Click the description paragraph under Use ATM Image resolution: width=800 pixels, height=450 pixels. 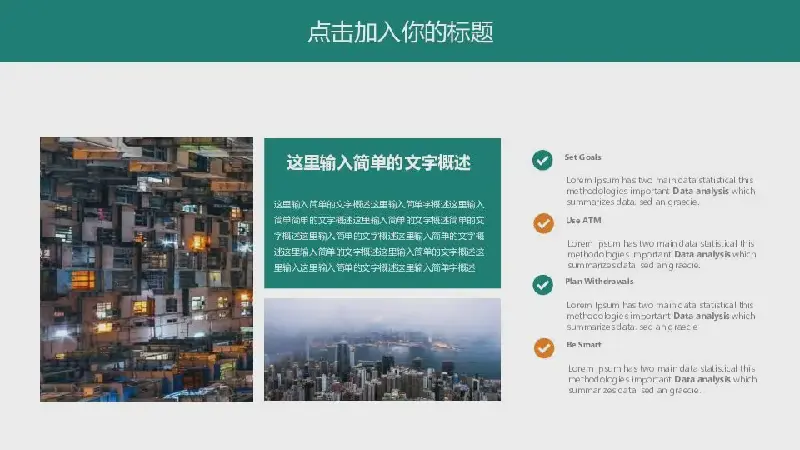661,254
